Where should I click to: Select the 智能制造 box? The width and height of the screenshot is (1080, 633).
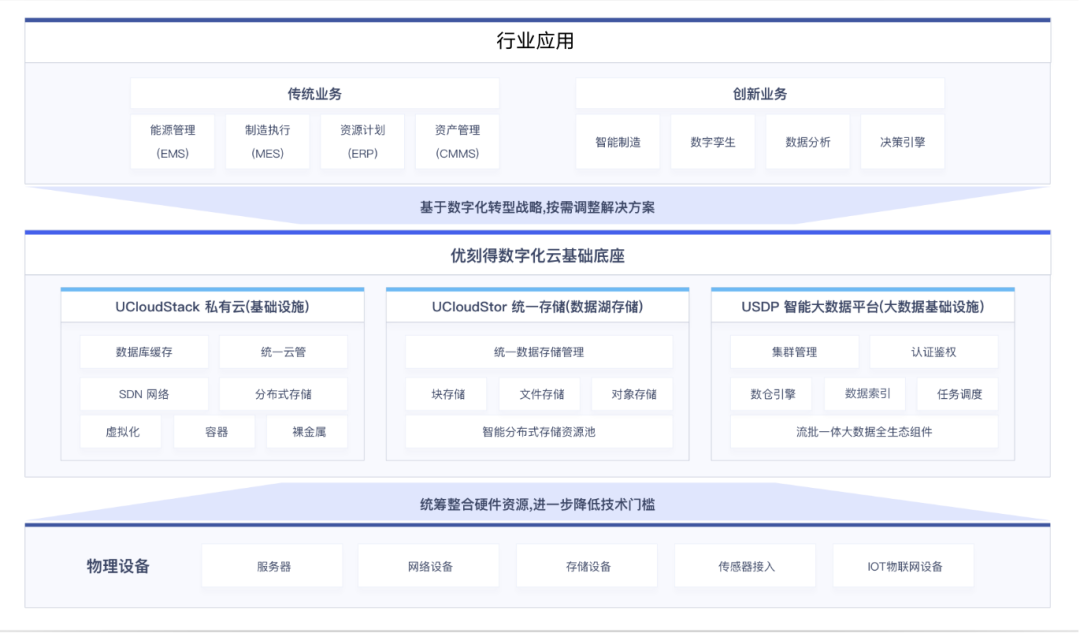[618, 142]
